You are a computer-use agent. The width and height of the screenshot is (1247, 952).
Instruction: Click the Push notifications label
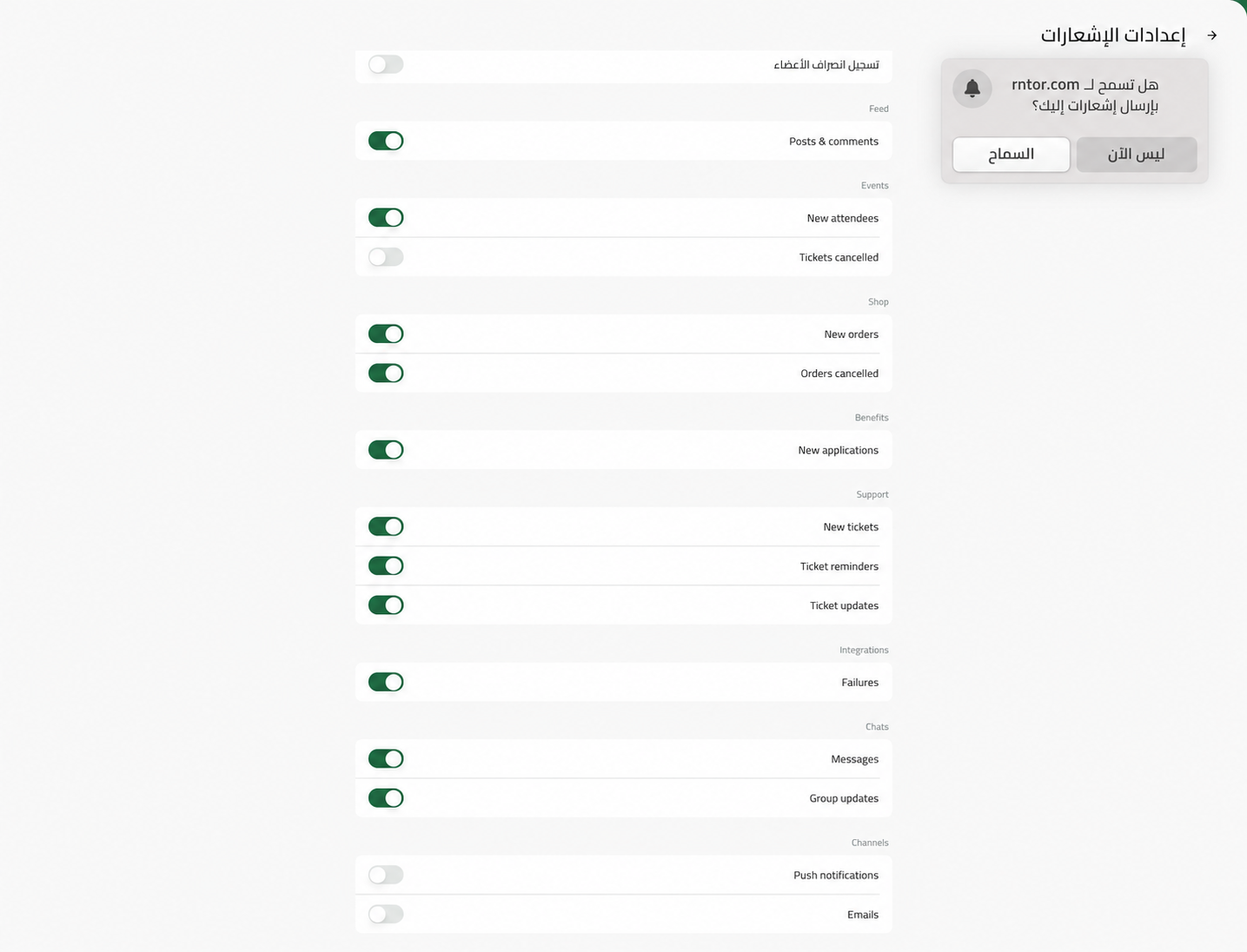pos(835,876)
